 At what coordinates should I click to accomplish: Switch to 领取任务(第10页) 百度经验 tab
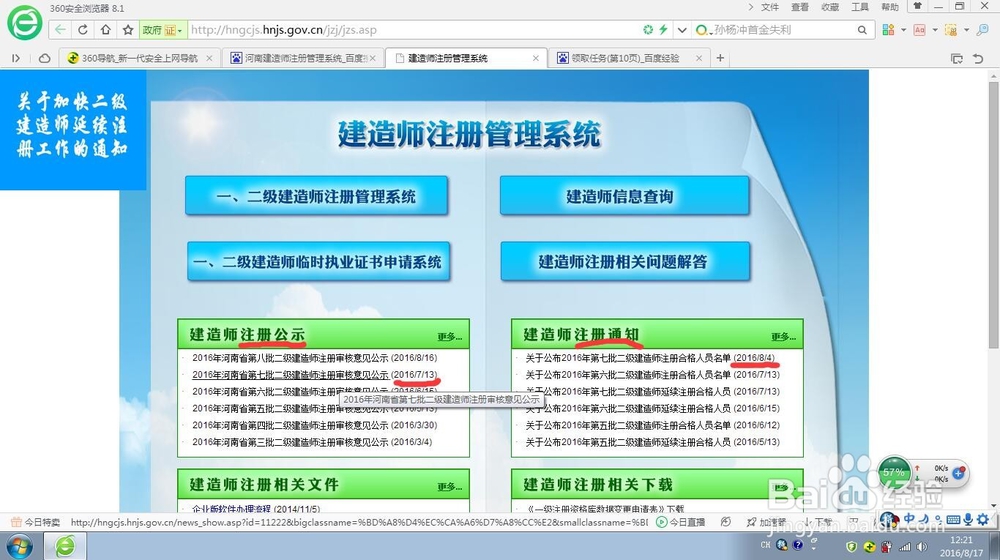point(630,58)
